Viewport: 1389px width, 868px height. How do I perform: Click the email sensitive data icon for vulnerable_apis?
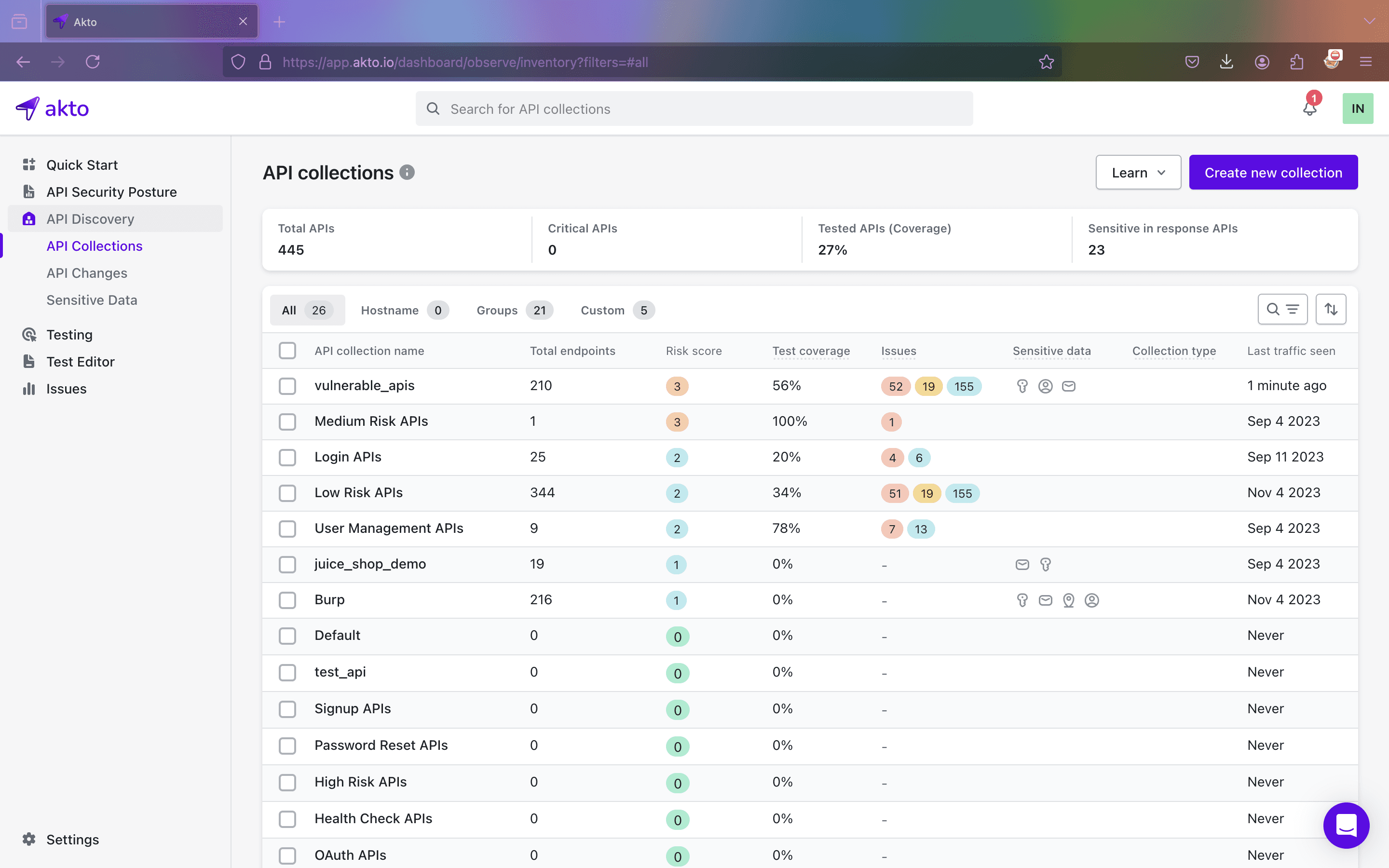click(x=1068, y=386)
